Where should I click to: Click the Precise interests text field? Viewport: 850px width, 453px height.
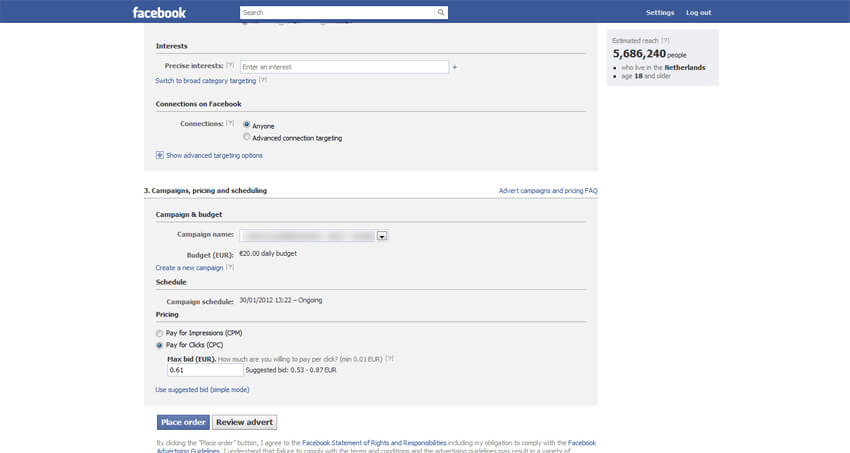pyautogui.click(x=344, y=67)
